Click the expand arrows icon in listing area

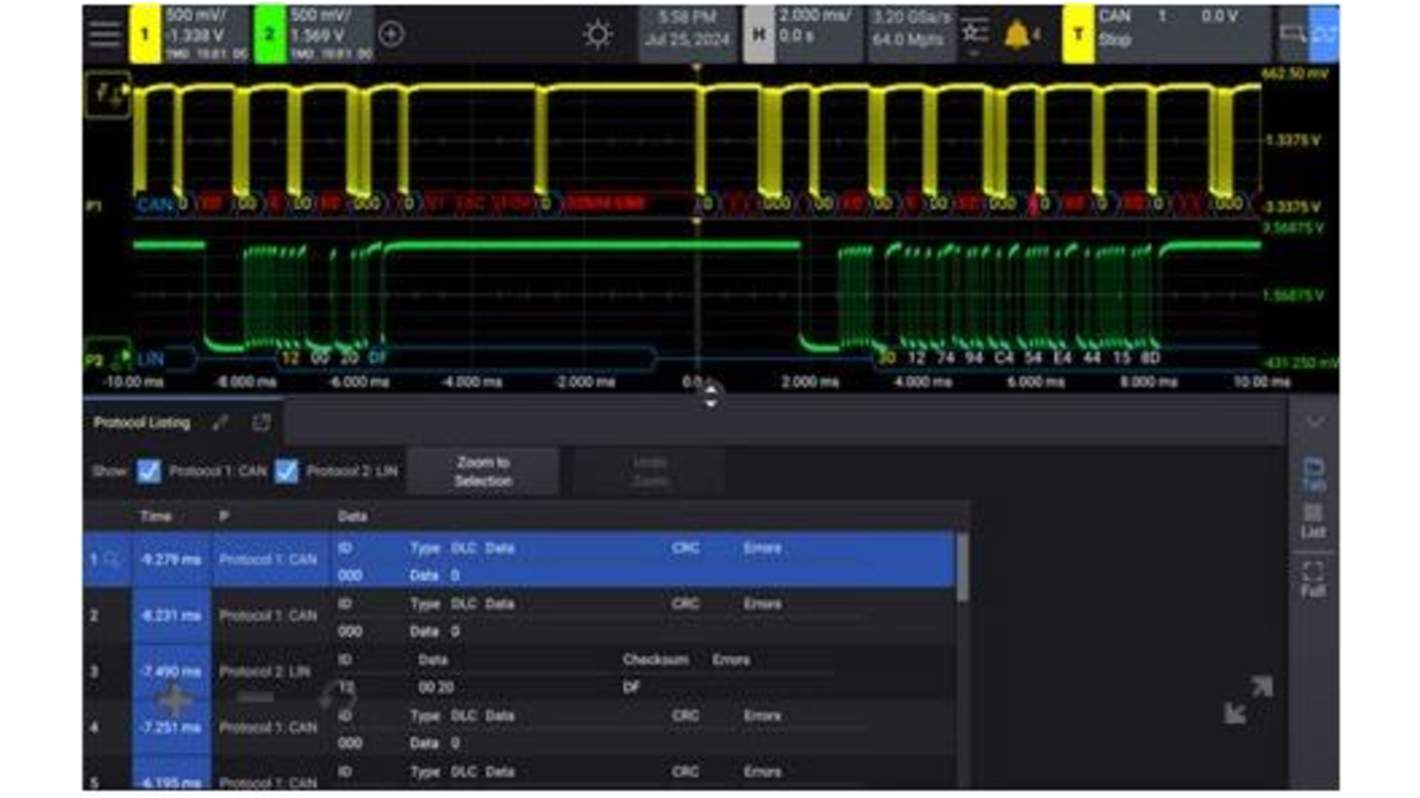tap(1248, 700)
